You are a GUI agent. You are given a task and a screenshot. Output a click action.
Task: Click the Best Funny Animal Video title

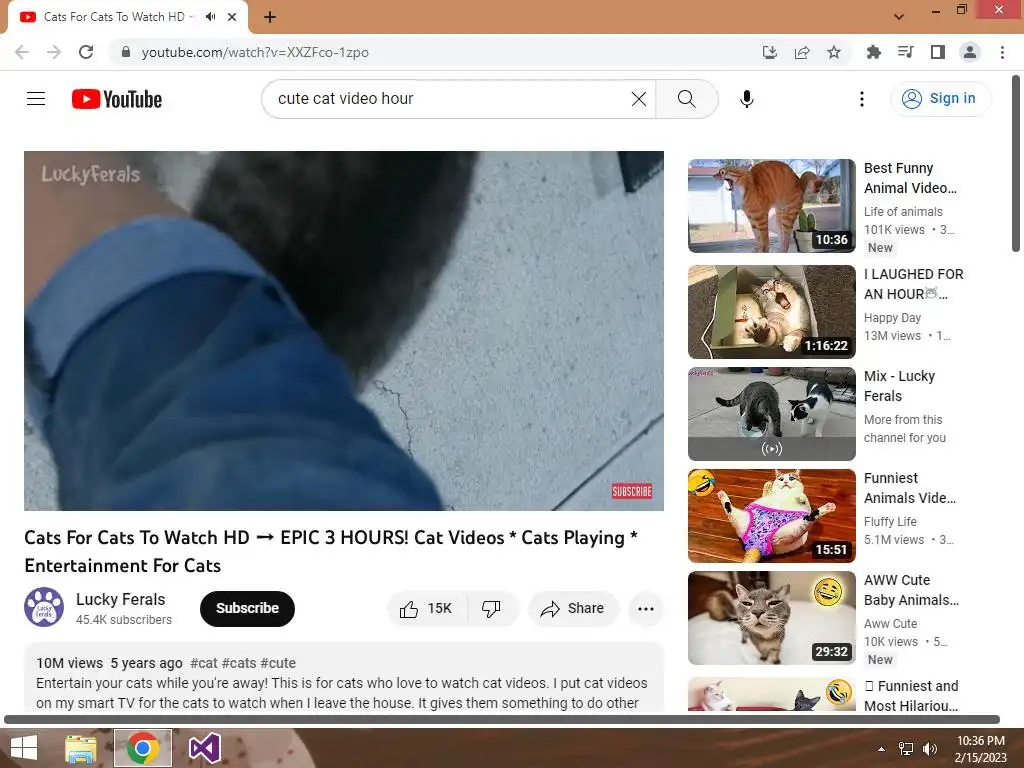coord(910,178)
